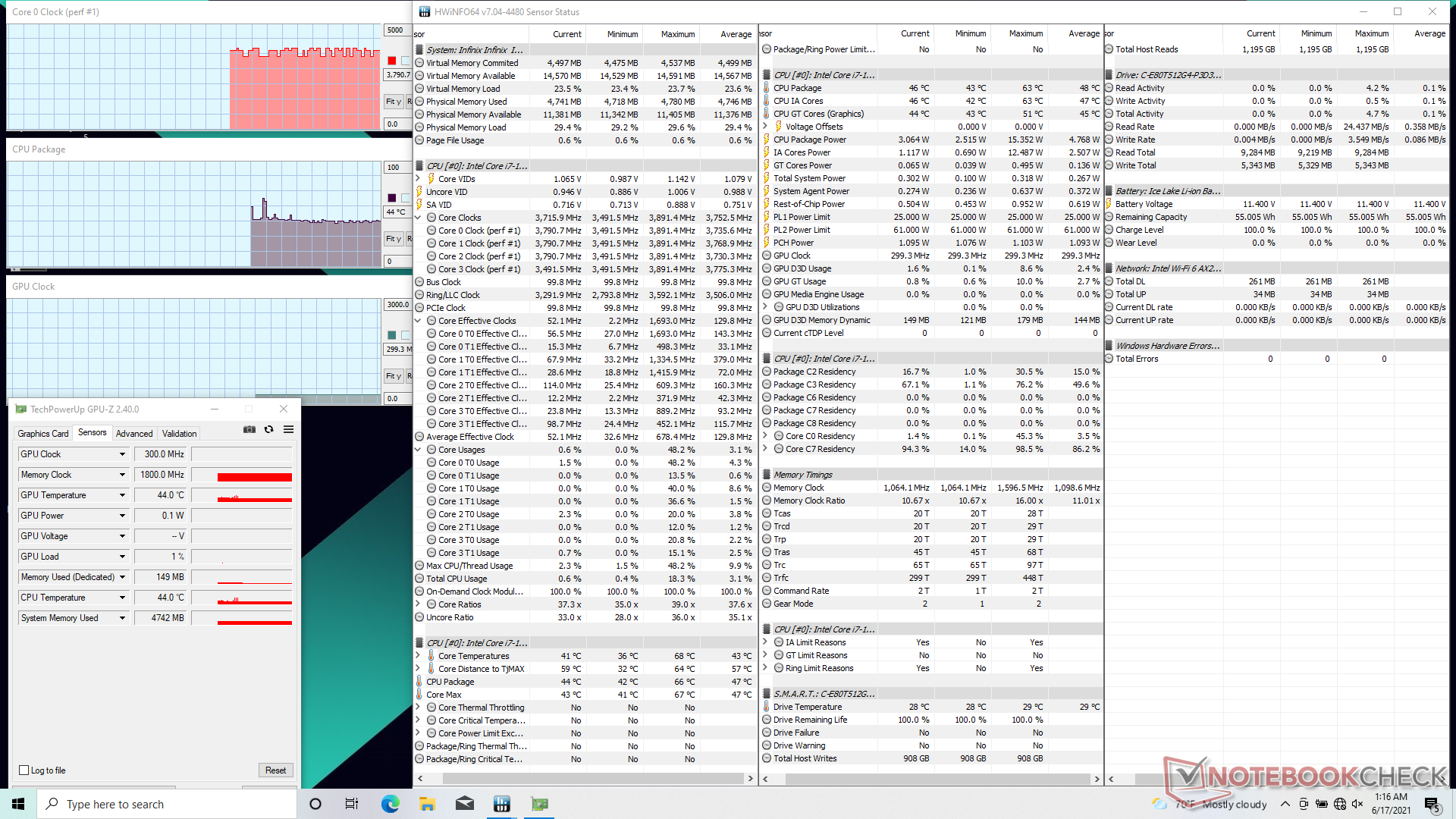Open Memory Used (Dedicated) dropdown
1456x819 pixels.
click(122, 577)
